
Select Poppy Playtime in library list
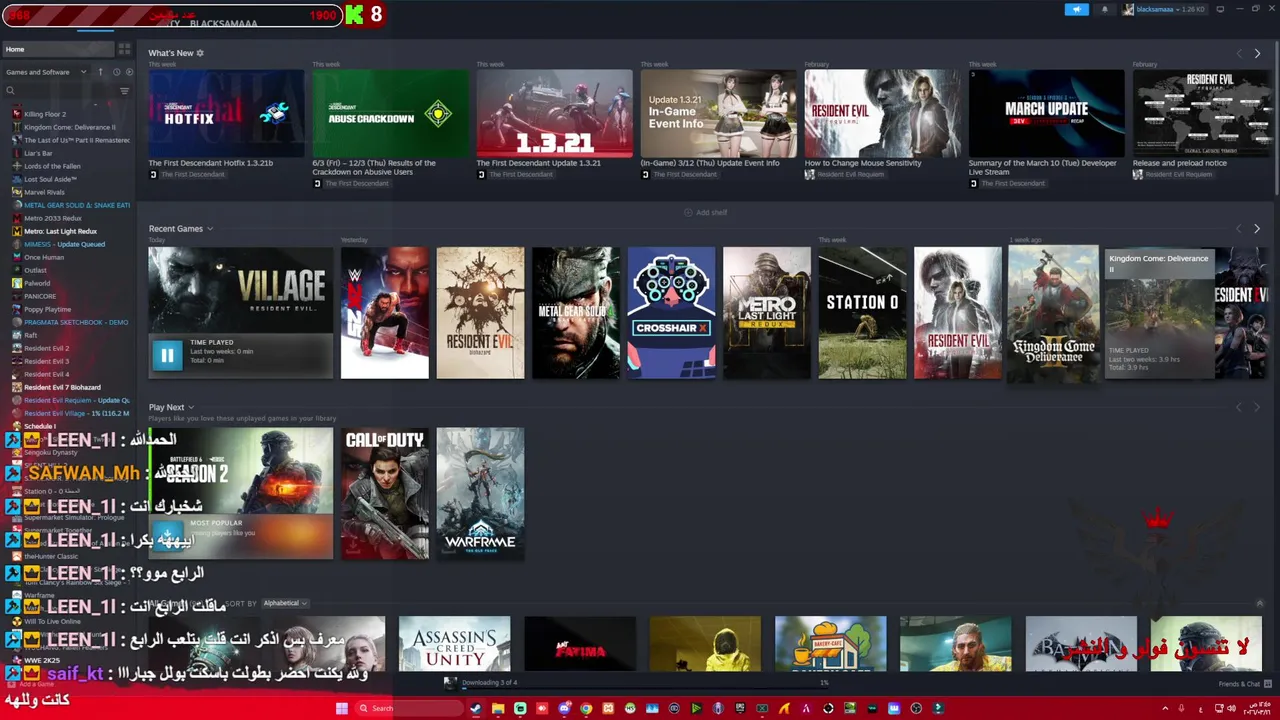pos(47,309)
